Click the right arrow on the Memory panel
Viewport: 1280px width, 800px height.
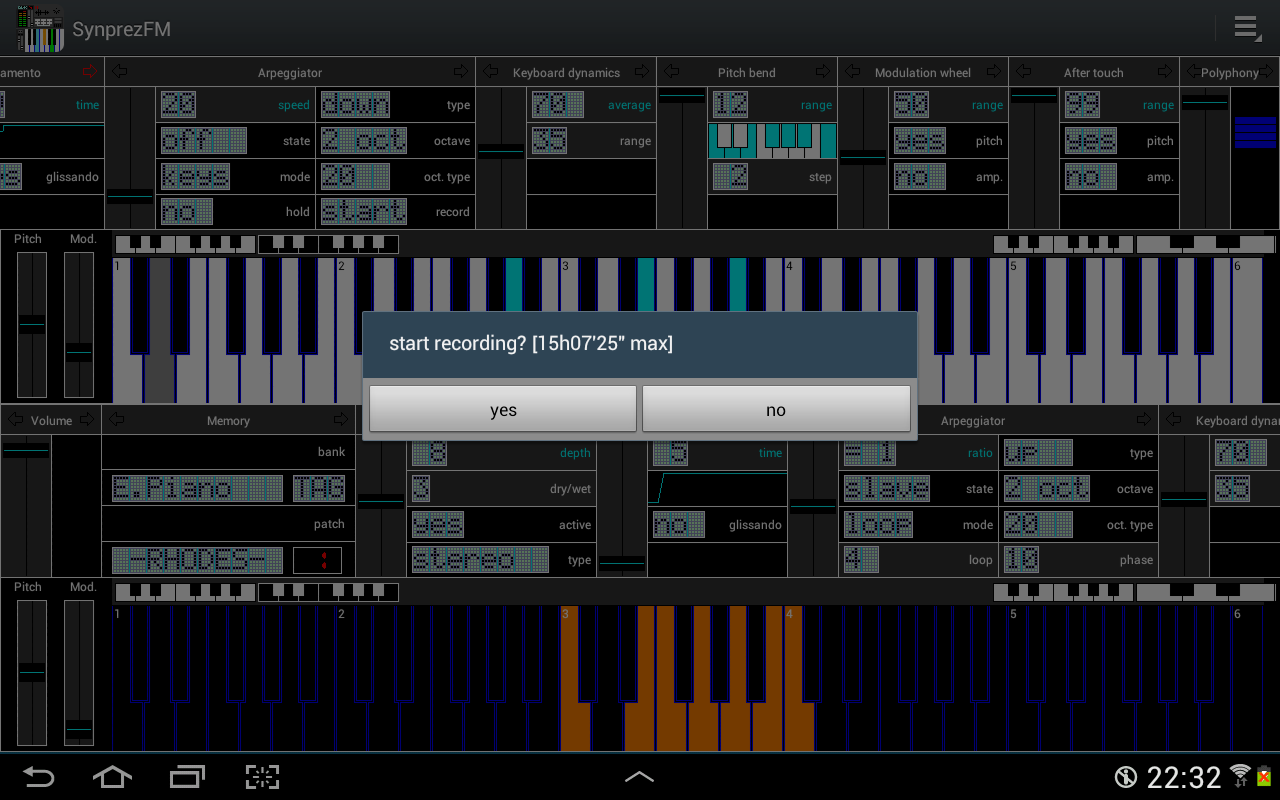click(x=340, y=420)
